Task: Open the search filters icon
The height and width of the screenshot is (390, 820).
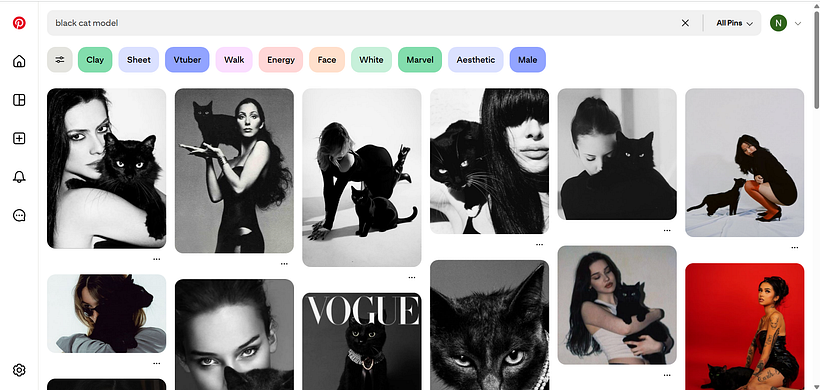Action: click(60, 60)
